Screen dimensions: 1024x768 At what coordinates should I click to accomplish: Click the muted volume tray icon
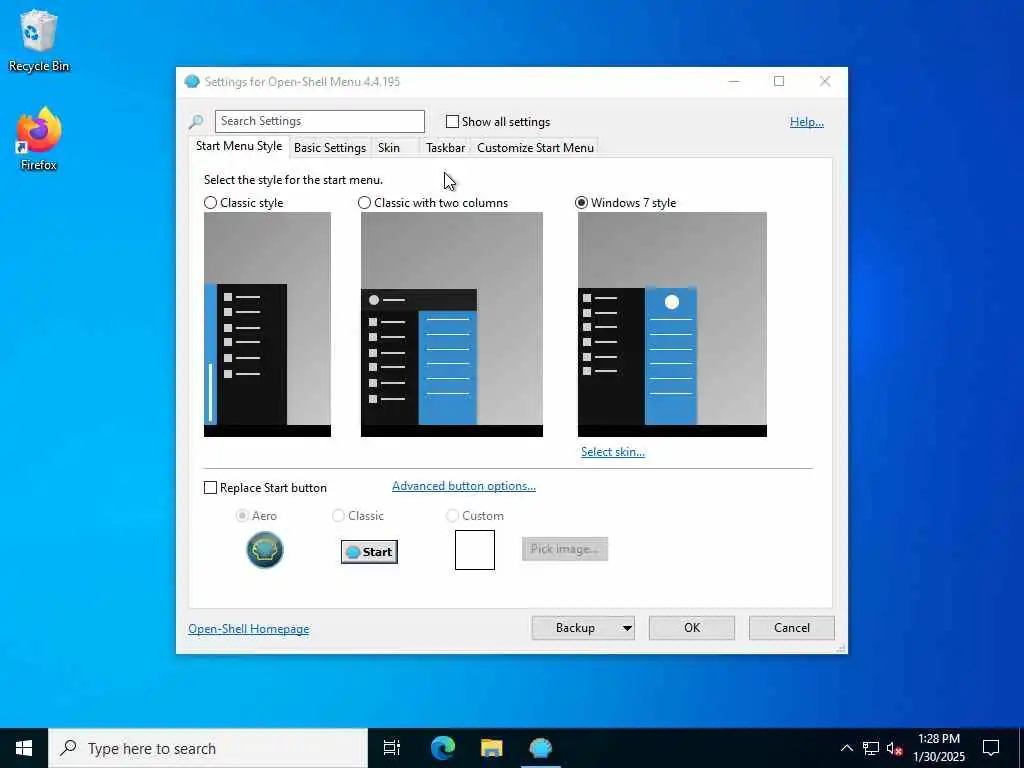click(x=894, y=748)
